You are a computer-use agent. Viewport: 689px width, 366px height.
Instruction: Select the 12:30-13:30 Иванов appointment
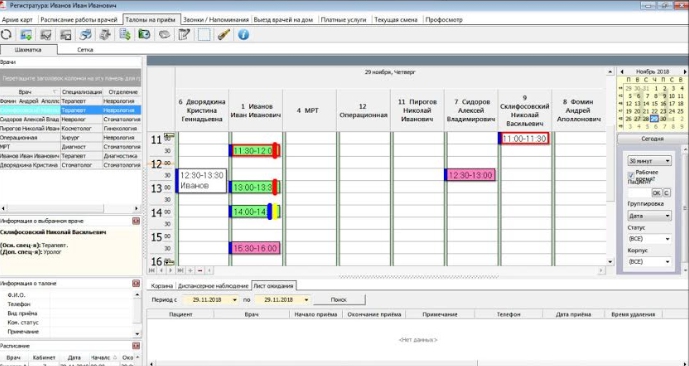point(201,181)
